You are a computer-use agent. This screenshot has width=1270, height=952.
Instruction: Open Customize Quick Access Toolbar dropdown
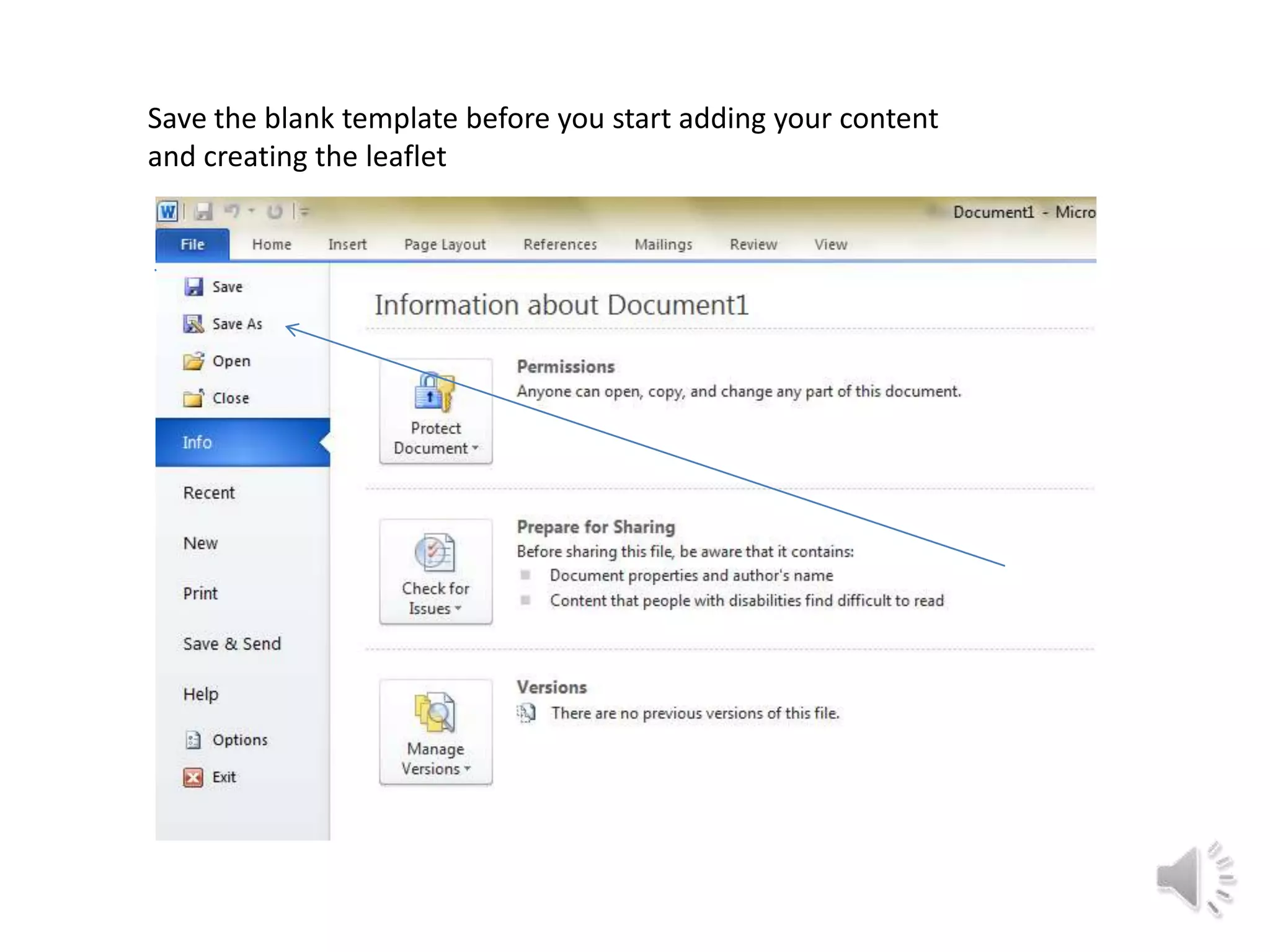[304, 212]
